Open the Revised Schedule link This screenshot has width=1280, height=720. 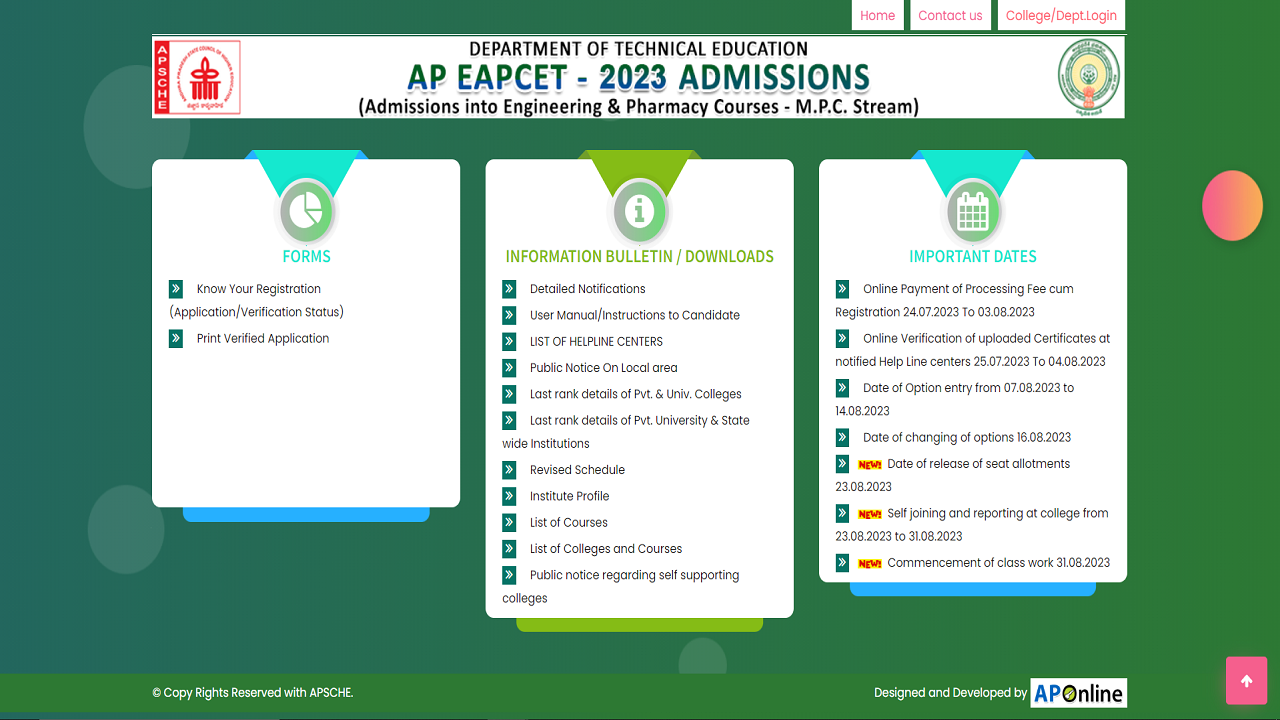click(577, 470)
